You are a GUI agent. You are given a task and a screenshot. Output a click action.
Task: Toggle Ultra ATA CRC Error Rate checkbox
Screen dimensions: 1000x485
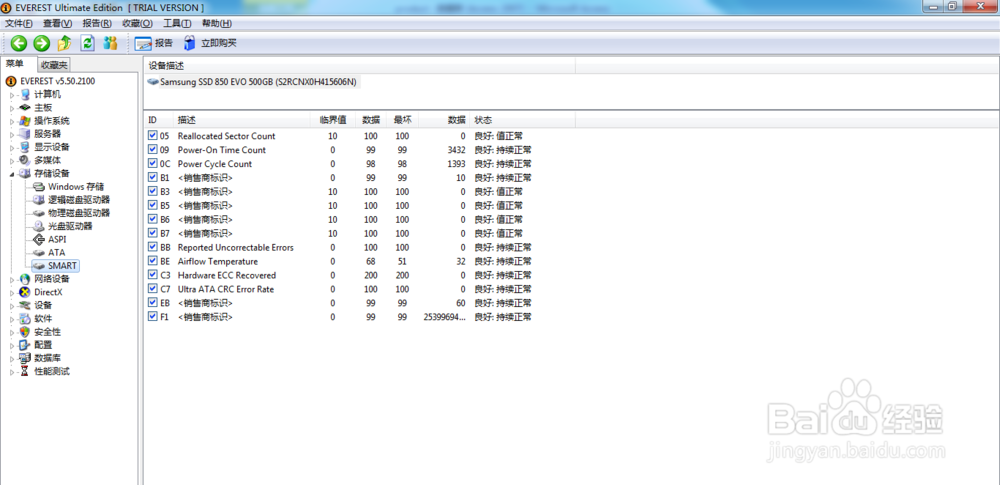coord(152,289)
